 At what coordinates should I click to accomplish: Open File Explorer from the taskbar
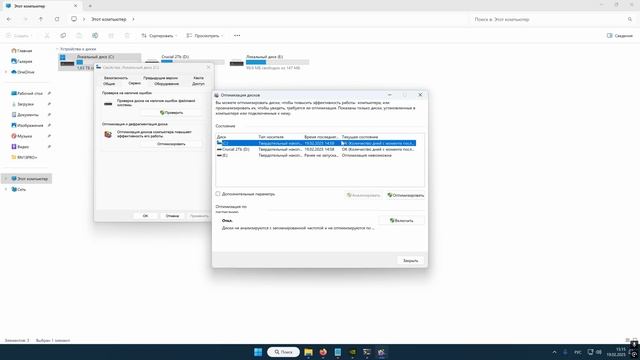pos(309,352)
